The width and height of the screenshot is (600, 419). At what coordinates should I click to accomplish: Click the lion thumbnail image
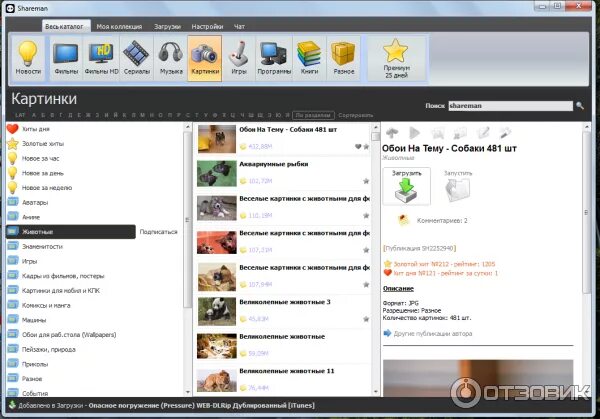point(217,380)
